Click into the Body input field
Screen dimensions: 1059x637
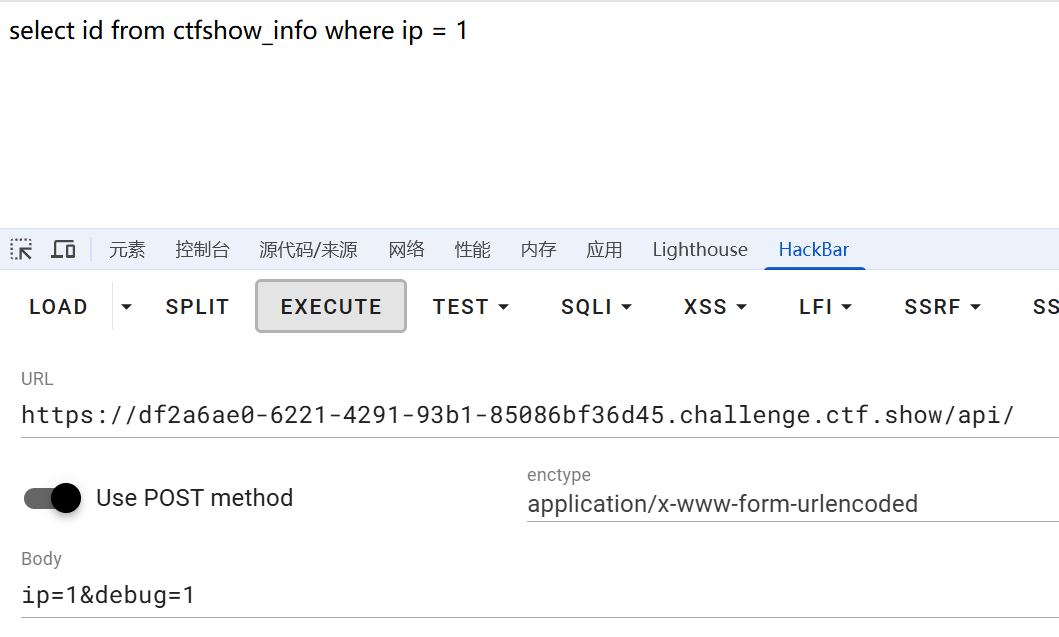[540, 595]
